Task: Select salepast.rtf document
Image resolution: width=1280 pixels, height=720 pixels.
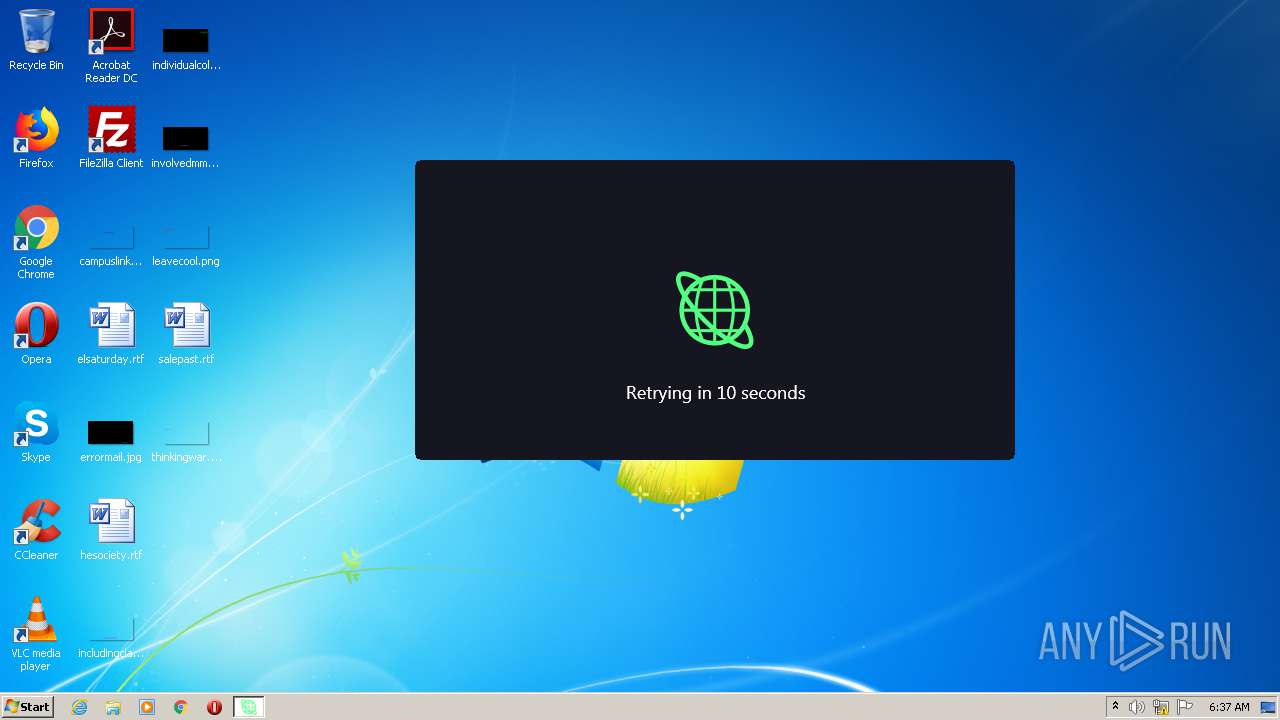Action: tap(186, 334)
